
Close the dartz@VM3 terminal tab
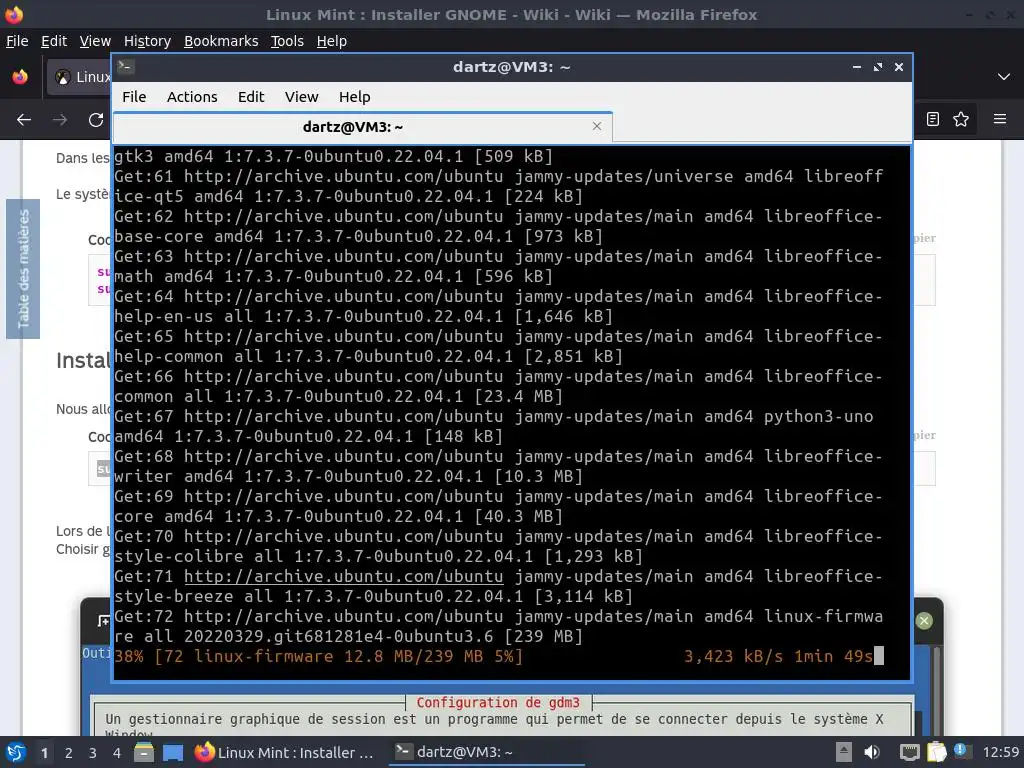click(x=596, y=126)
